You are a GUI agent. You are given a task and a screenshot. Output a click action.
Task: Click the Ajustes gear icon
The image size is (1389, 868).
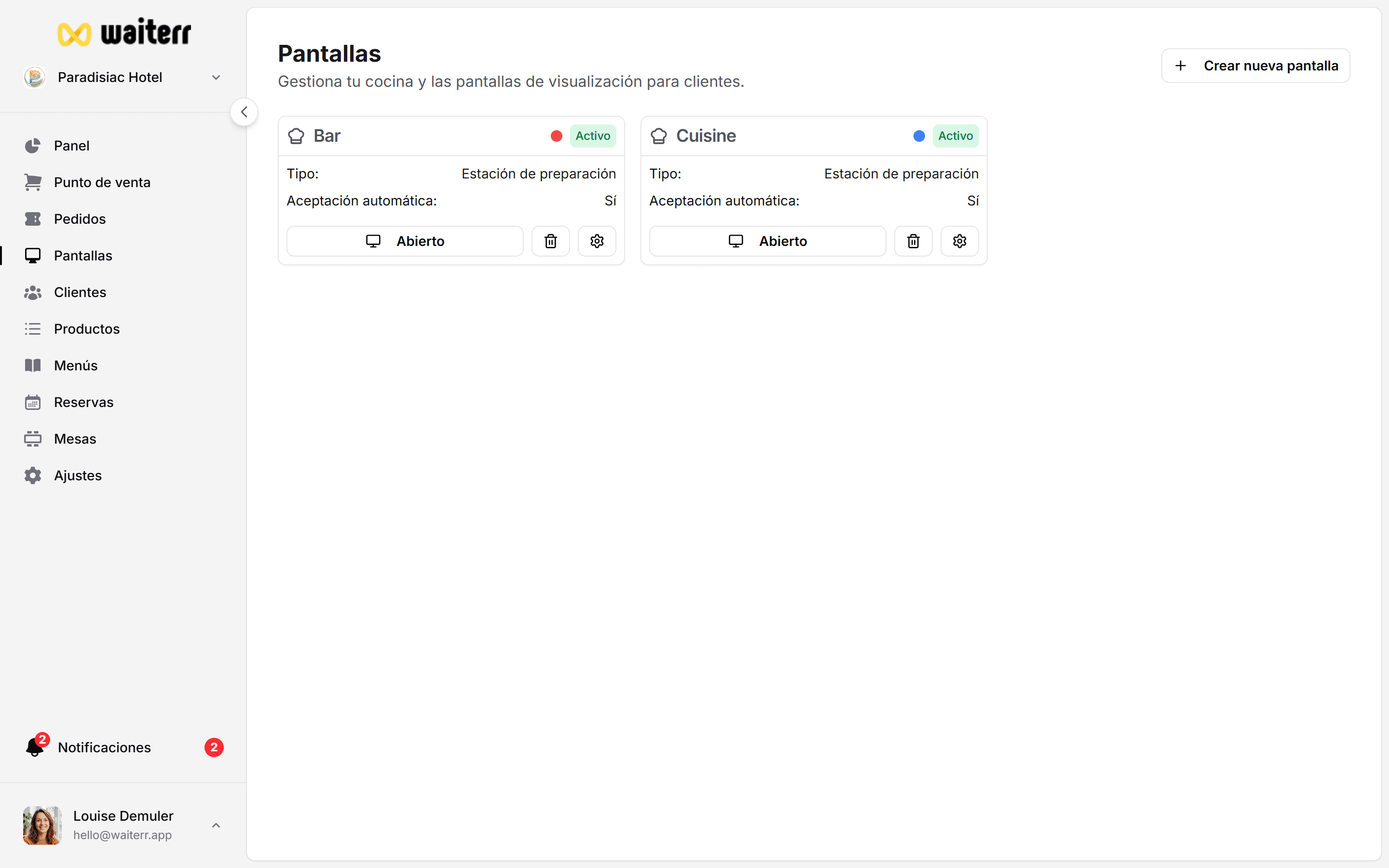pos(33,476)
